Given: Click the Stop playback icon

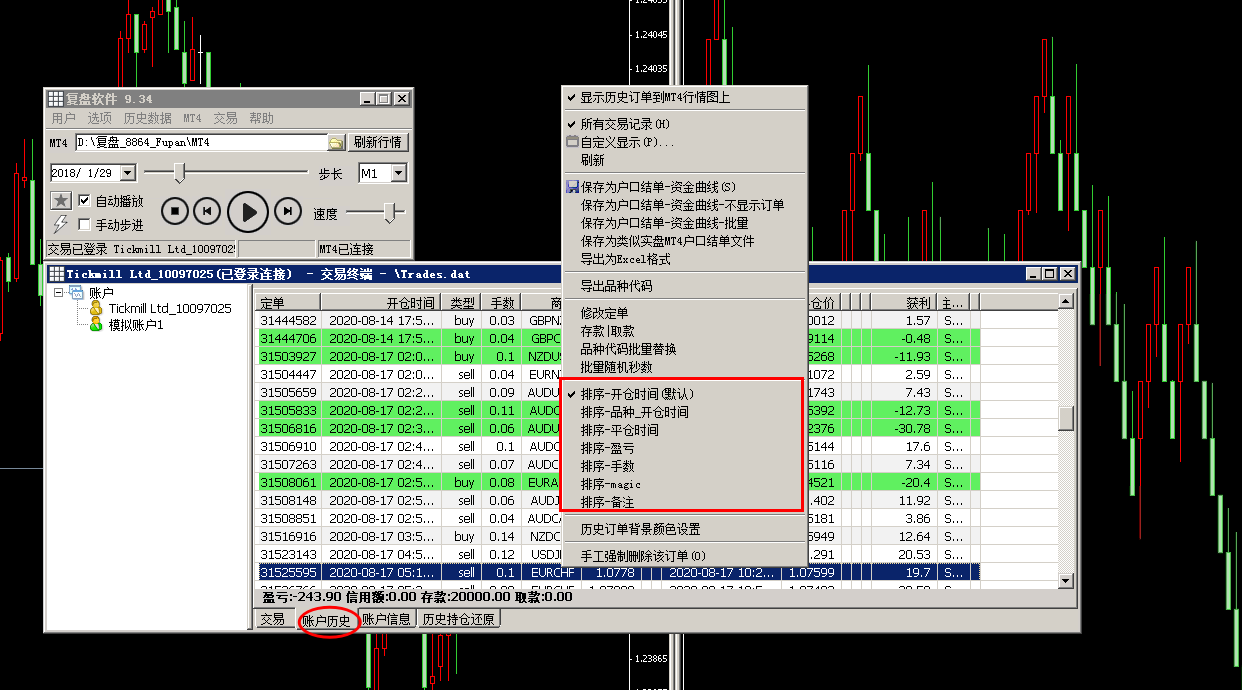Looking at the screenshot, I should point(175,211).
